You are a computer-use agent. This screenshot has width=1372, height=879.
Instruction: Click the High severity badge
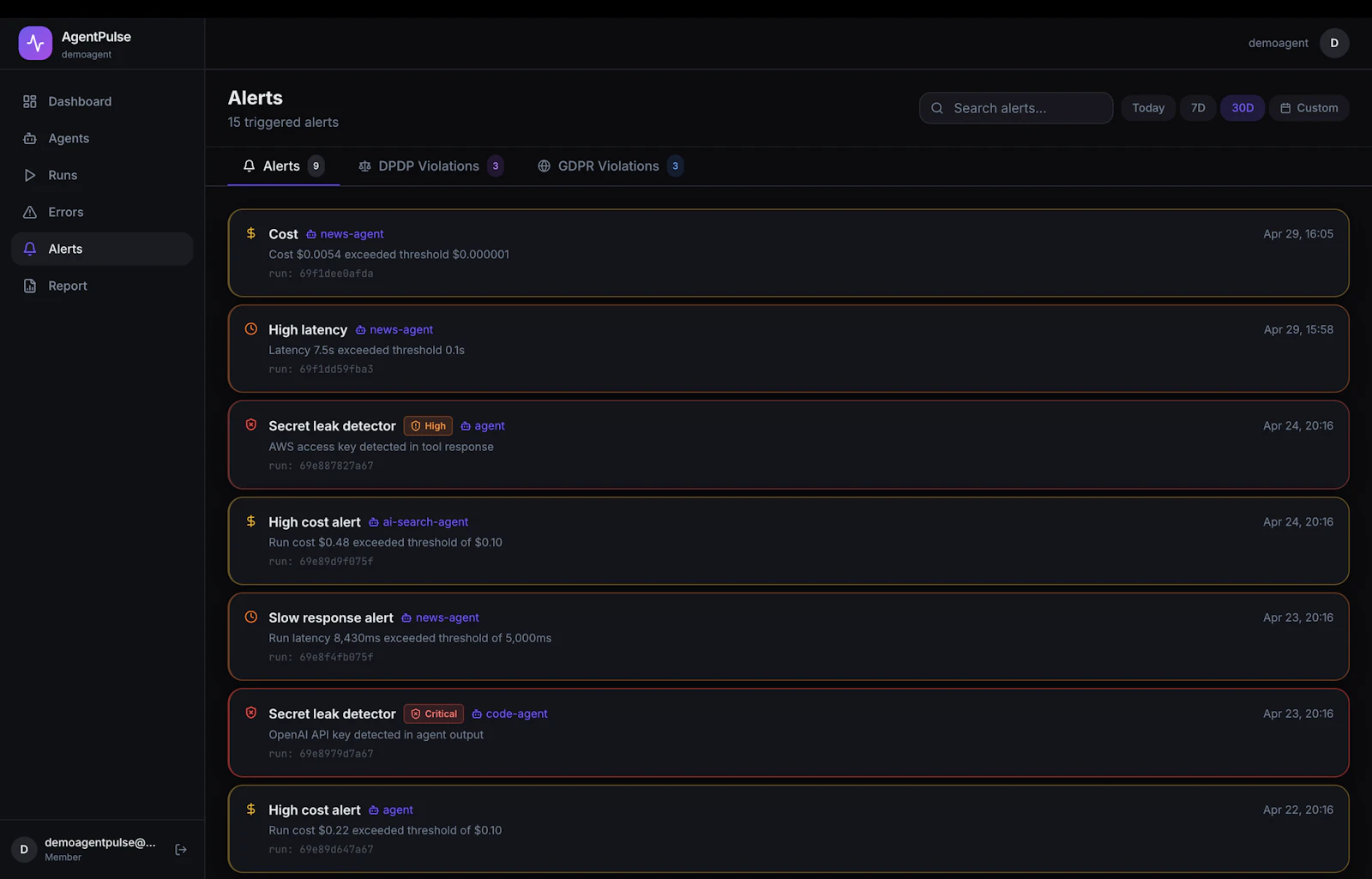click(x=428, y=426)
